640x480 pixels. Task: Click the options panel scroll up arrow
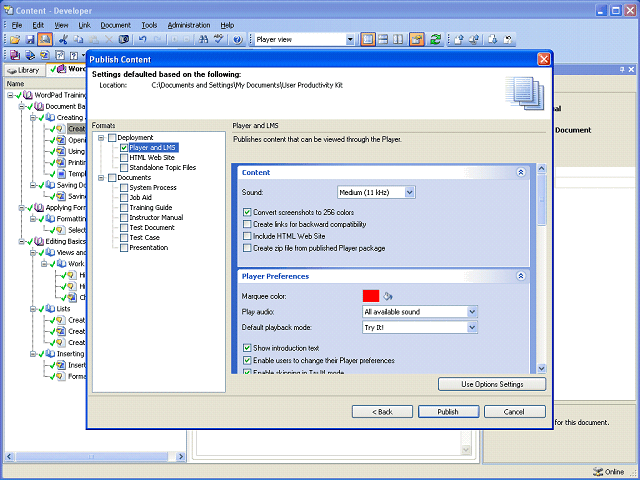click(542, 168)
